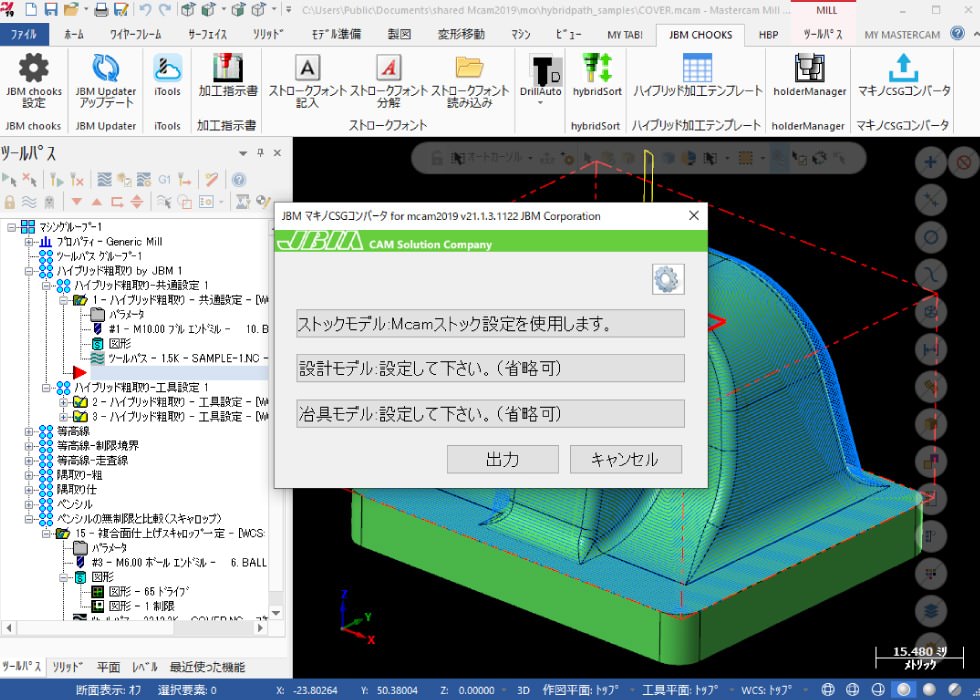Collapse the マシングループ-1 tree node

[x=11, y=227]
